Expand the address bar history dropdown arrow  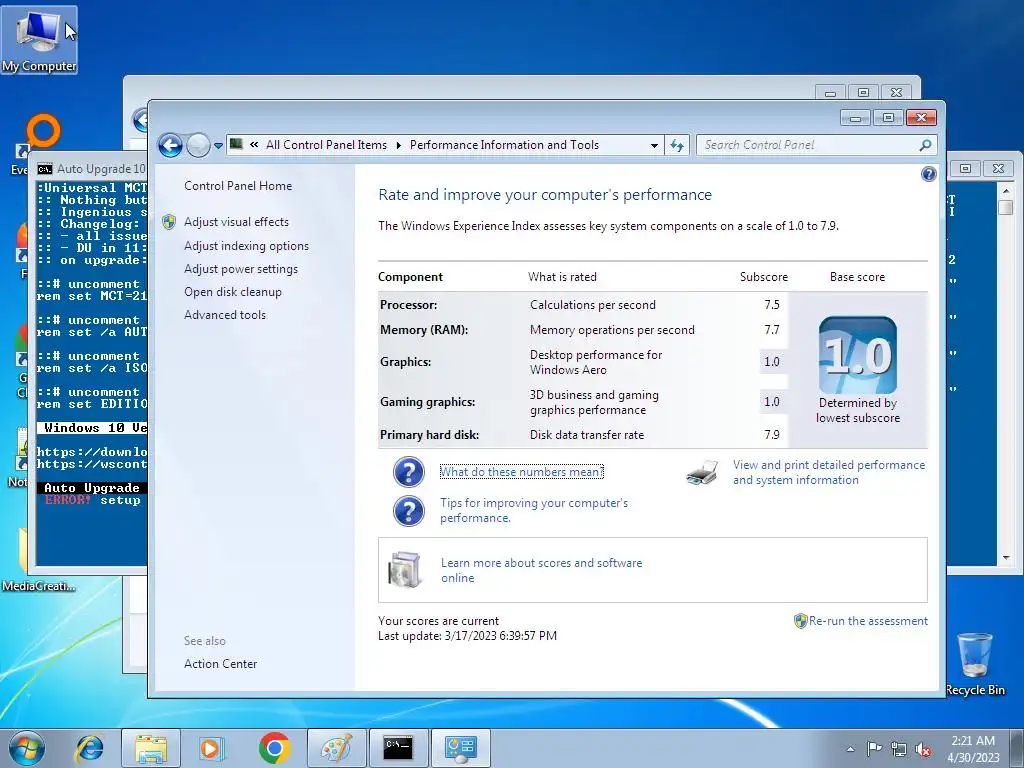(654, 146)
